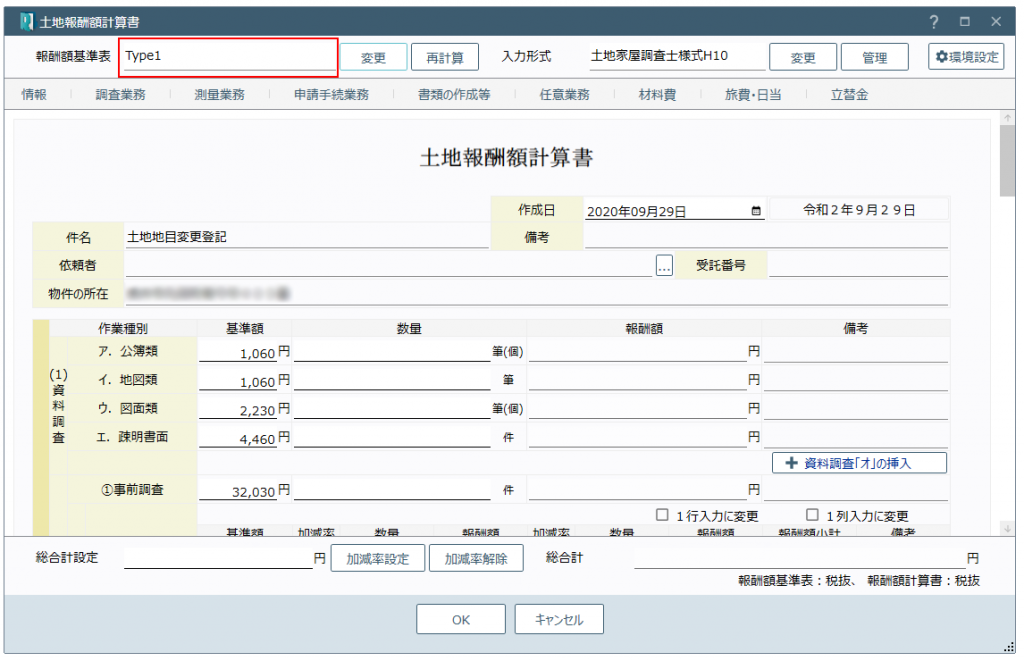This screenshot has width=1024, height=661.
Task: Click the 件名 field 土地地目変更登記
Action: (x=306, y=237)
